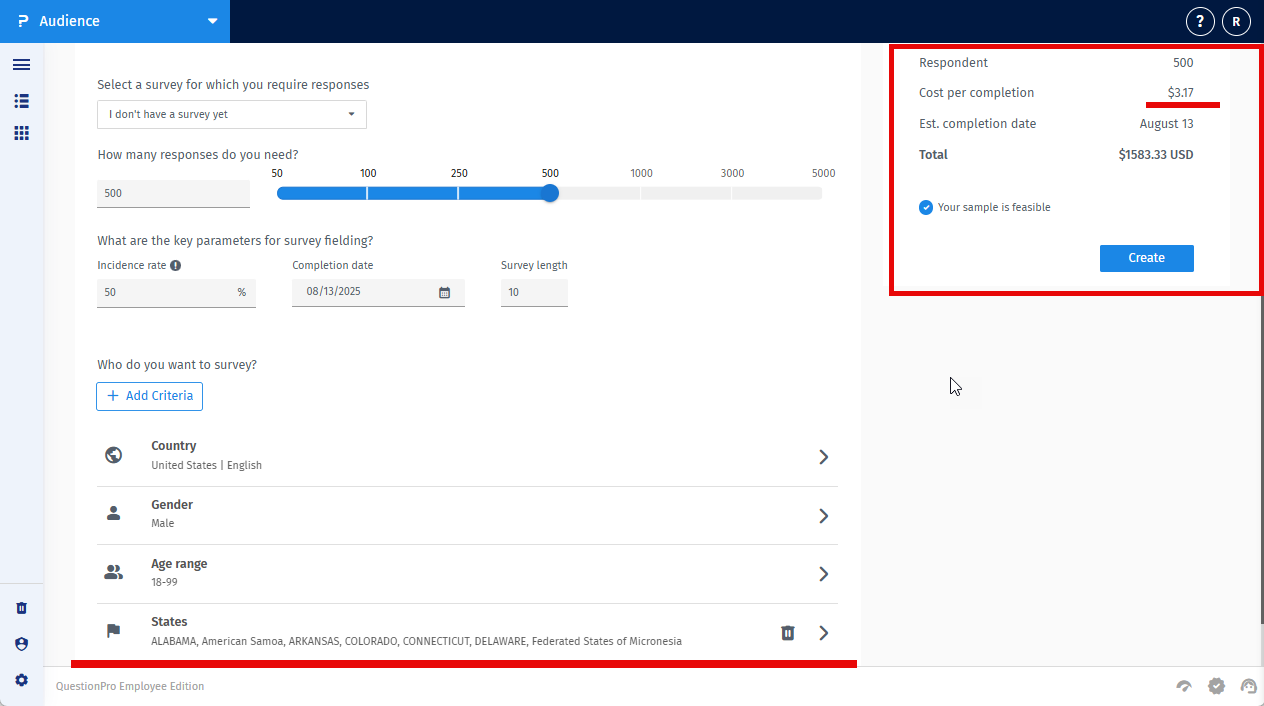The image size is (1264, 706).
Task: Click the shield account icon in sidebar
Action: 21,644
